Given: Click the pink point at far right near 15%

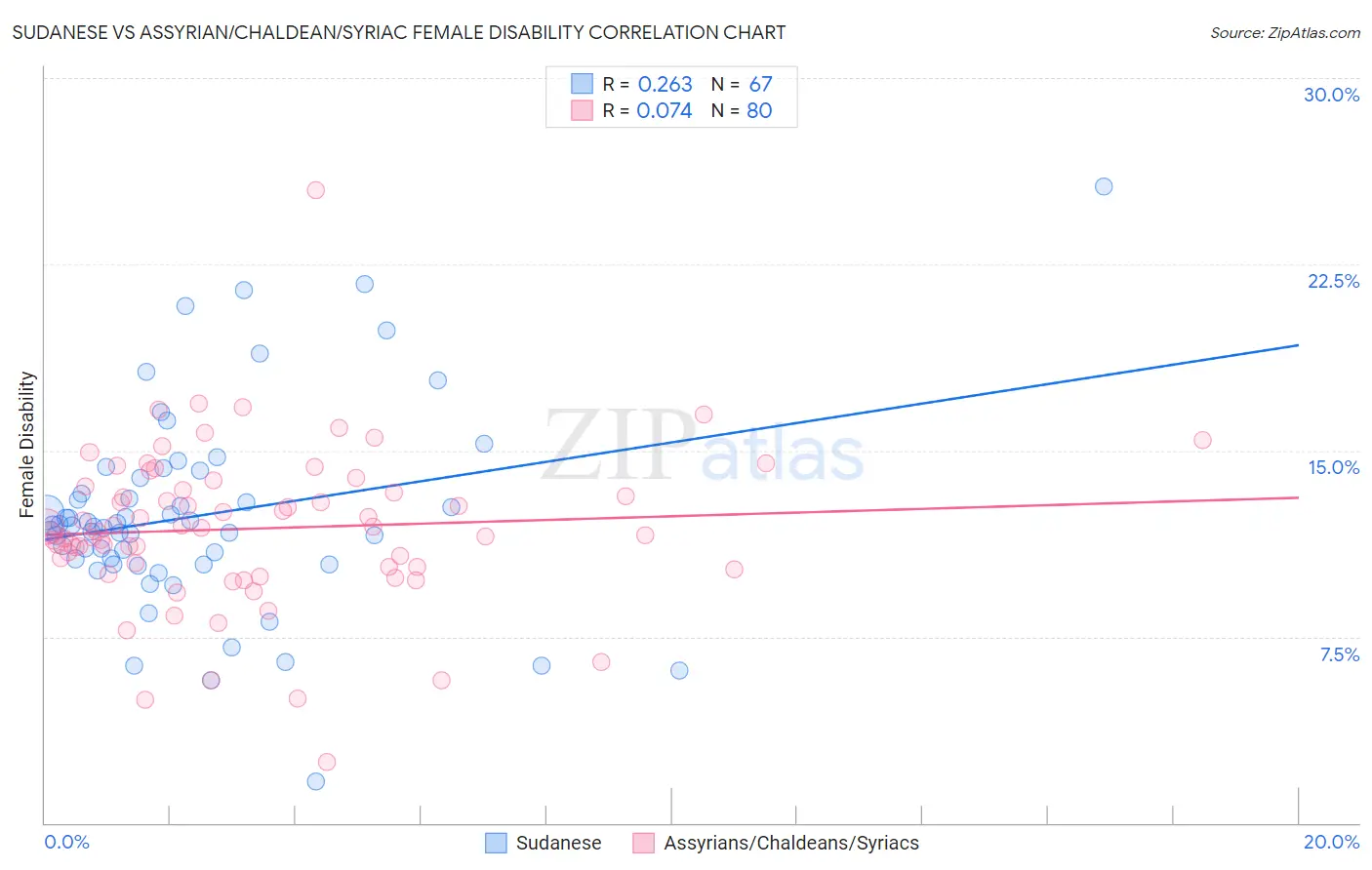Looking at the screenshot, I should (x=1202, y=440).
